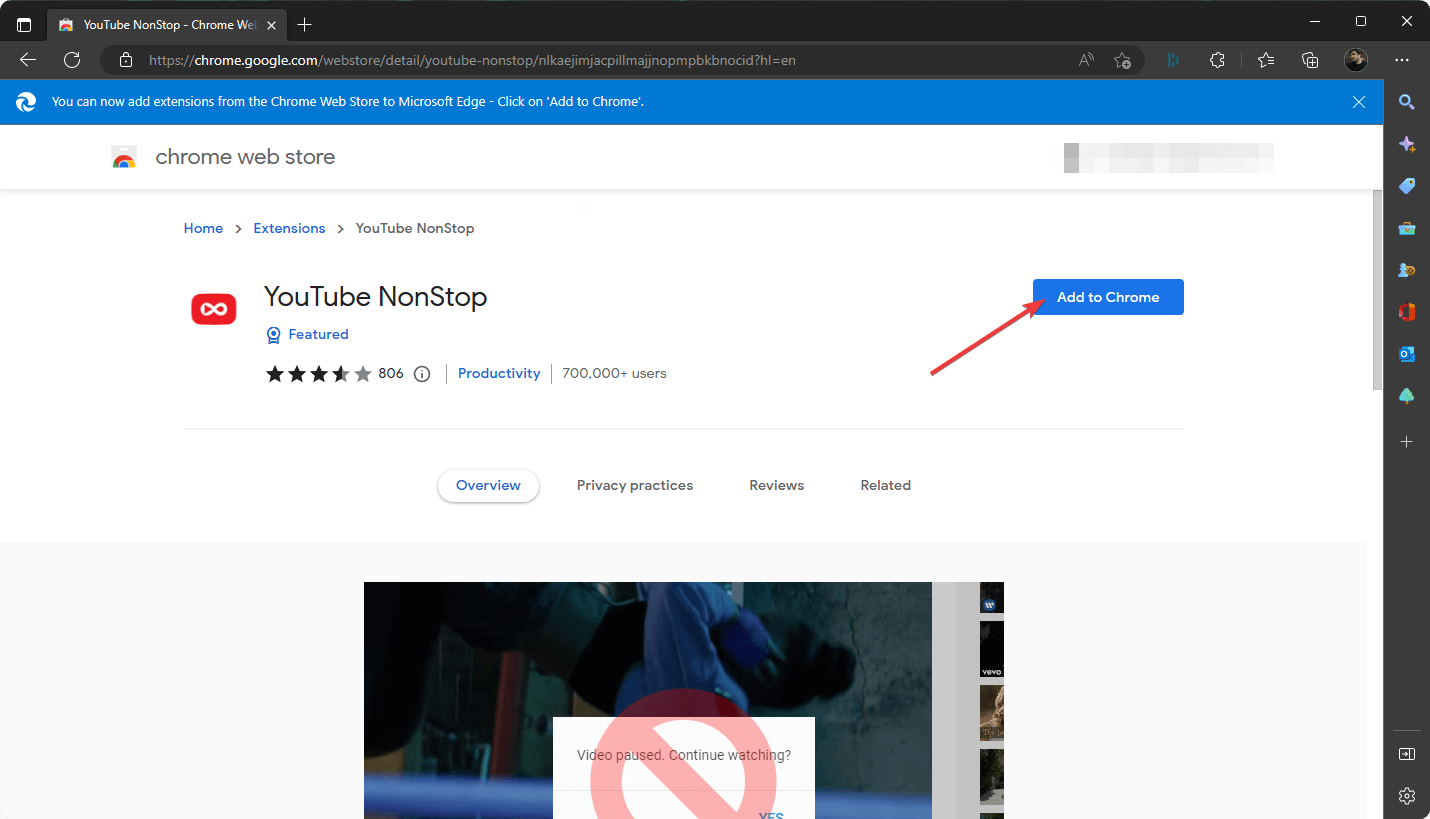Click the site lock icon in address bar
Screen dimensions: 1430x819
click(x=126, y=60)
